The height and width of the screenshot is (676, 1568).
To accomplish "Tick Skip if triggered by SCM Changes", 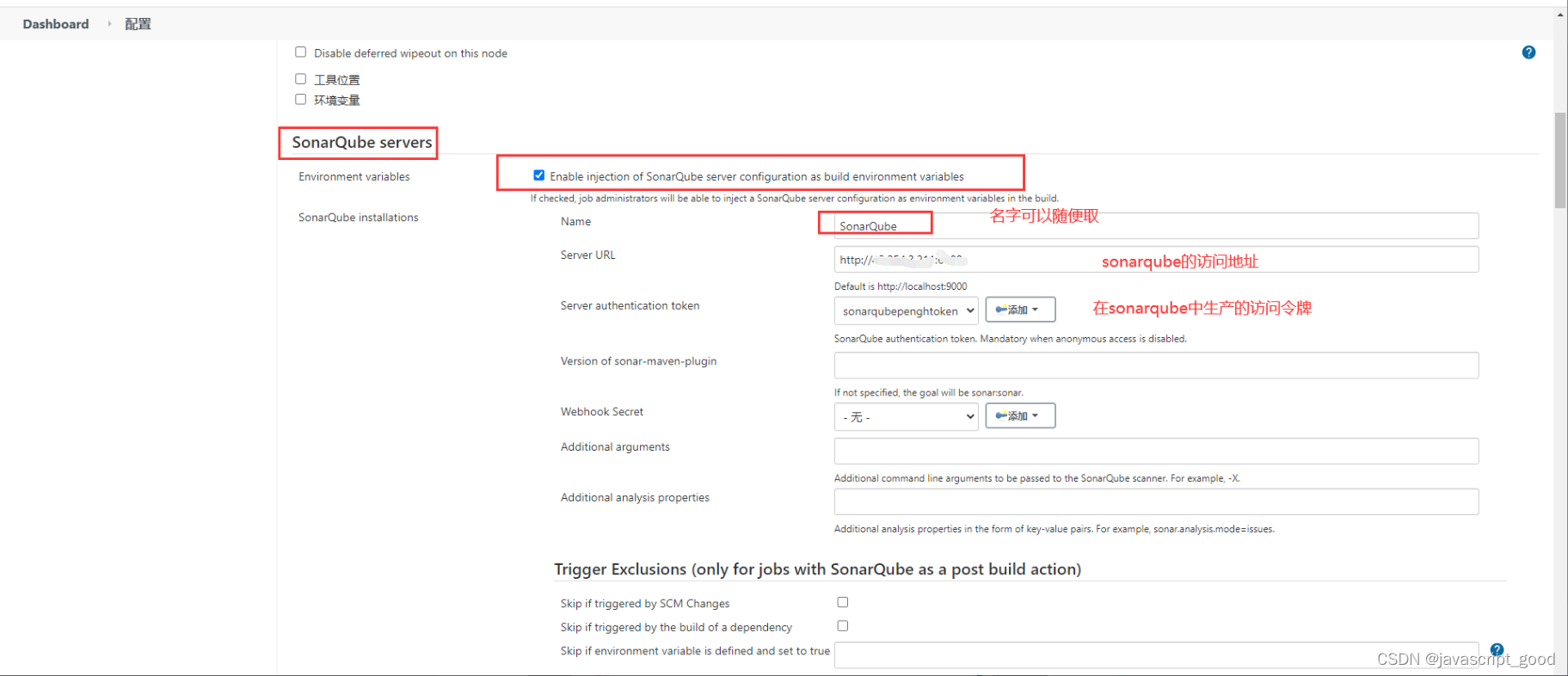I will click(843, 602).
